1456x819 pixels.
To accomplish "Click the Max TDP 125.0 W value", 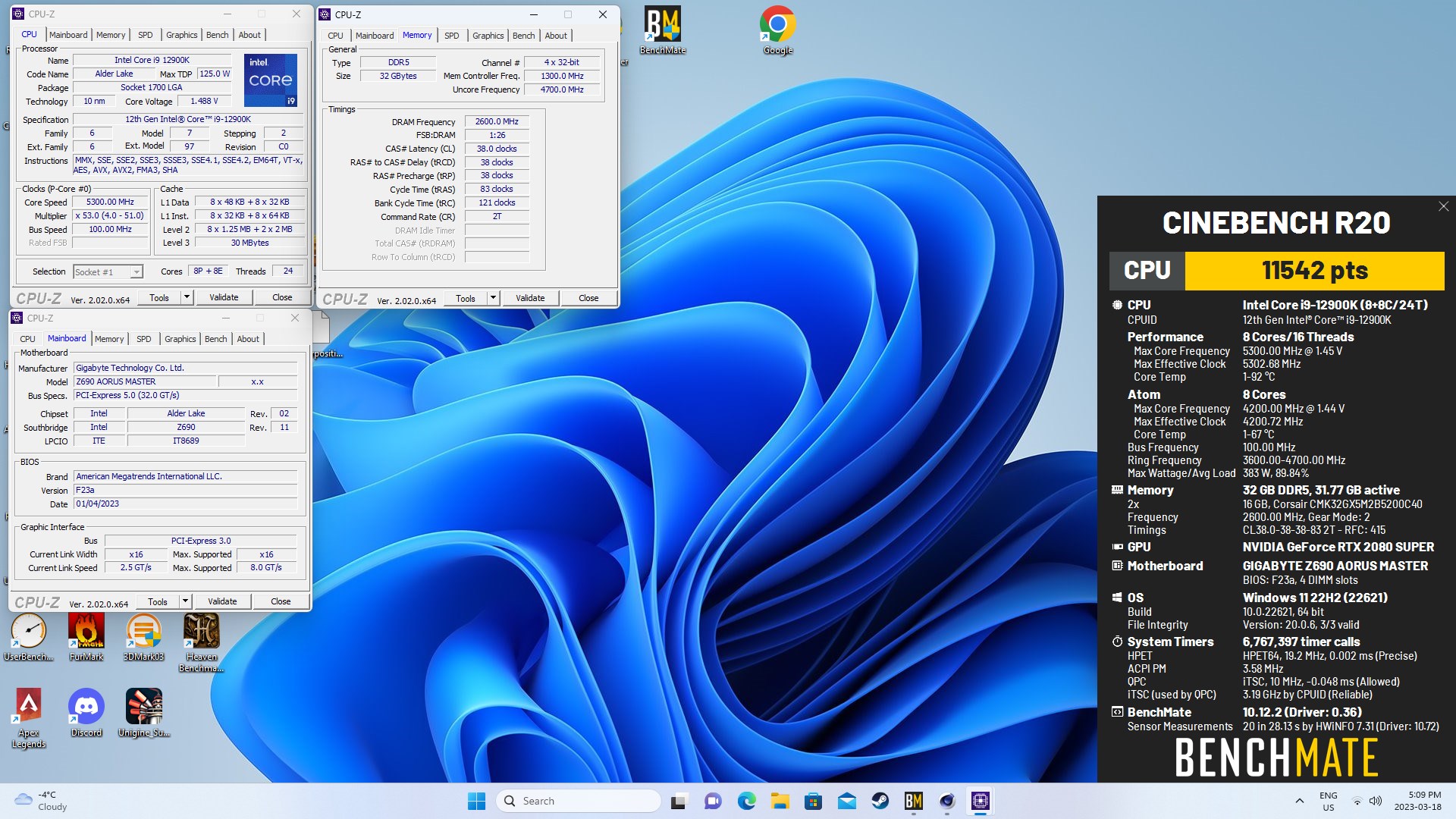I will (215, 74).
